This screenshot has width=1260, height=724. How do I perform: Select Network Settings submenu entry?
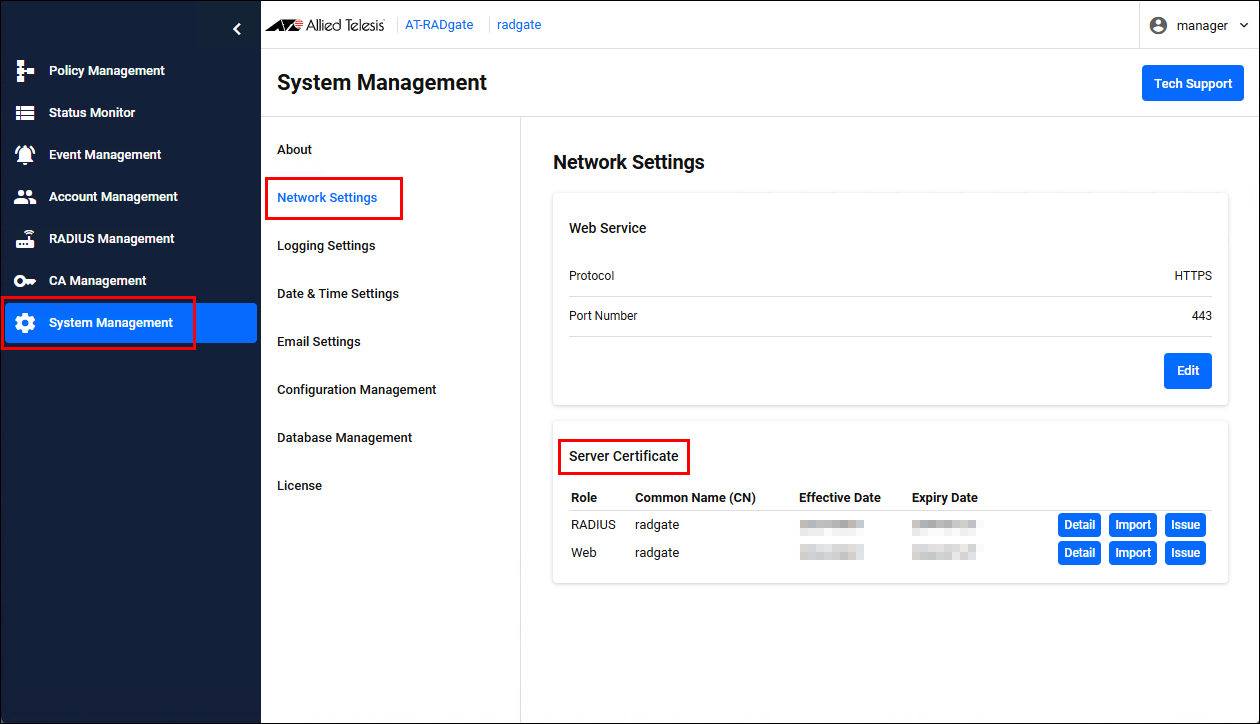[x=327, y=198]
